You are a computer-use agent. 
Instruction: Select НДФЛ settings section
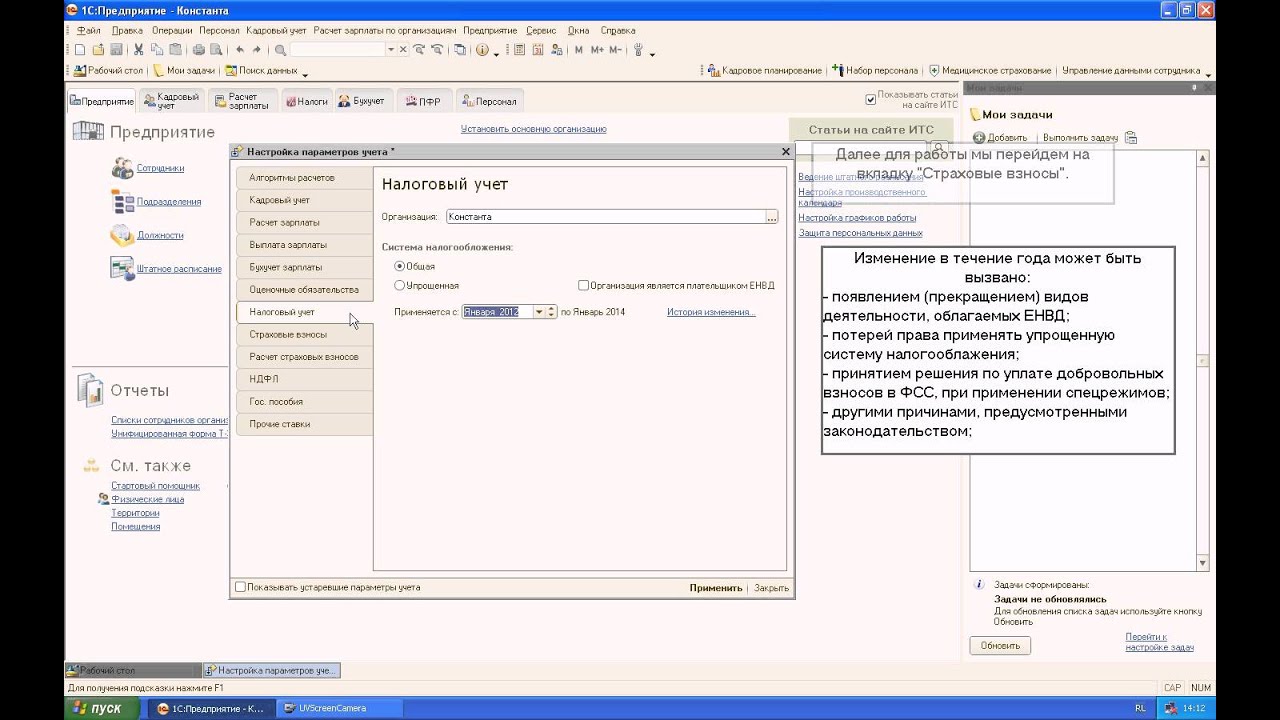coord(304,379)
